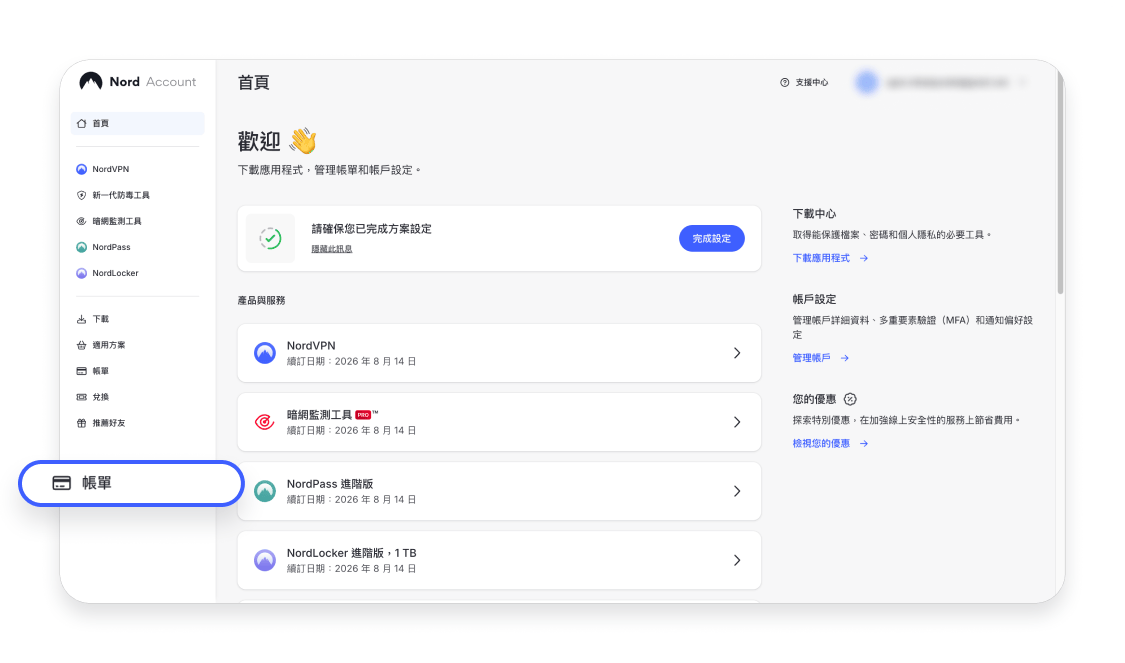Open the NordPass sidebar icon

[x=81, y=247]
